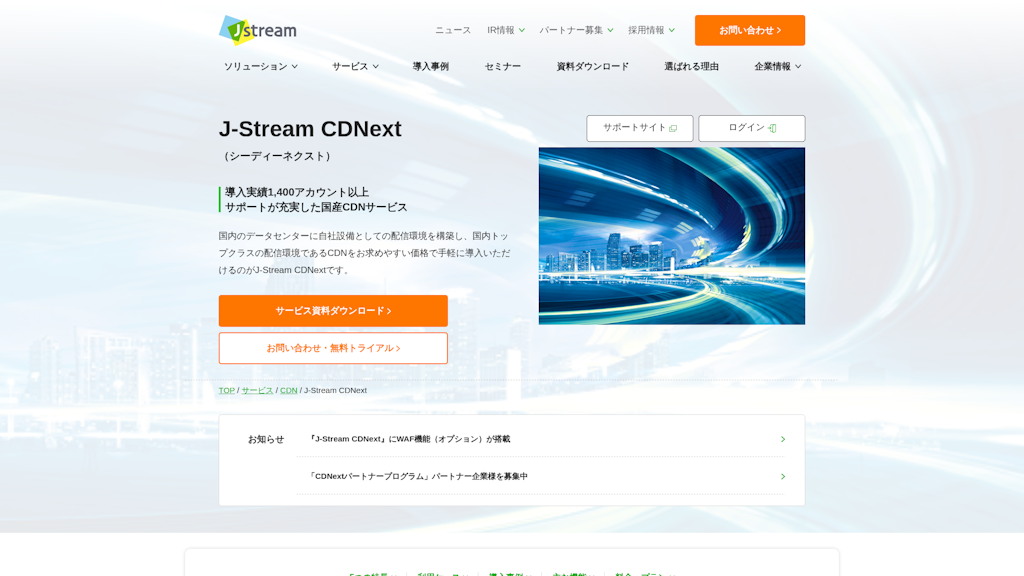This screenshot has width=1024, height=576.
Task: Click お問い合わせ・無料トライアル button
Action: tap(333, 348)
